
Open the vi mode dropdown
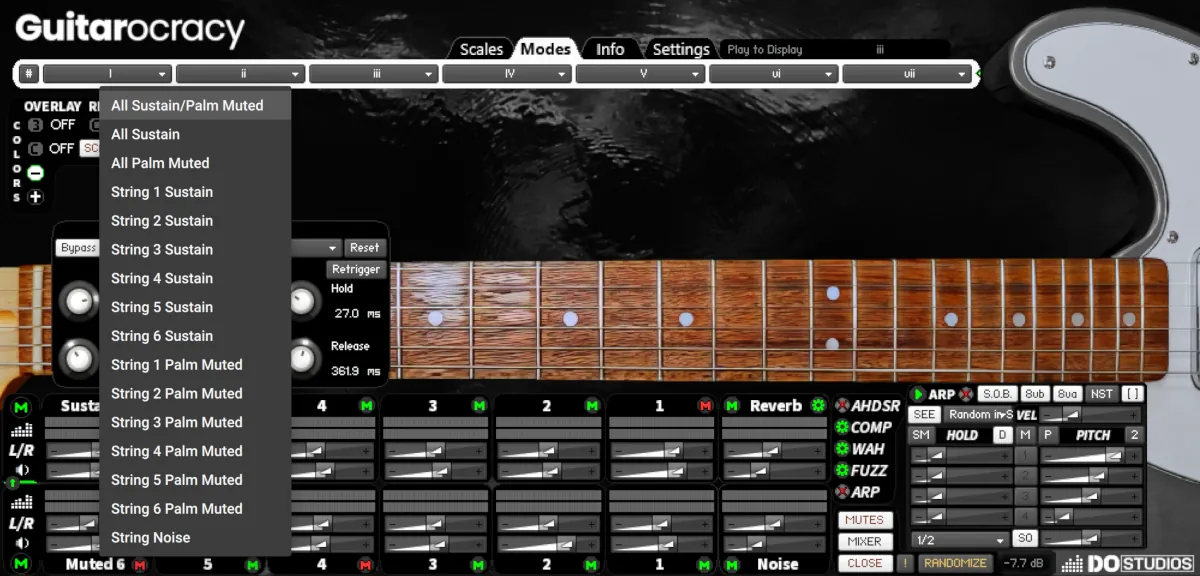[774, 74]
